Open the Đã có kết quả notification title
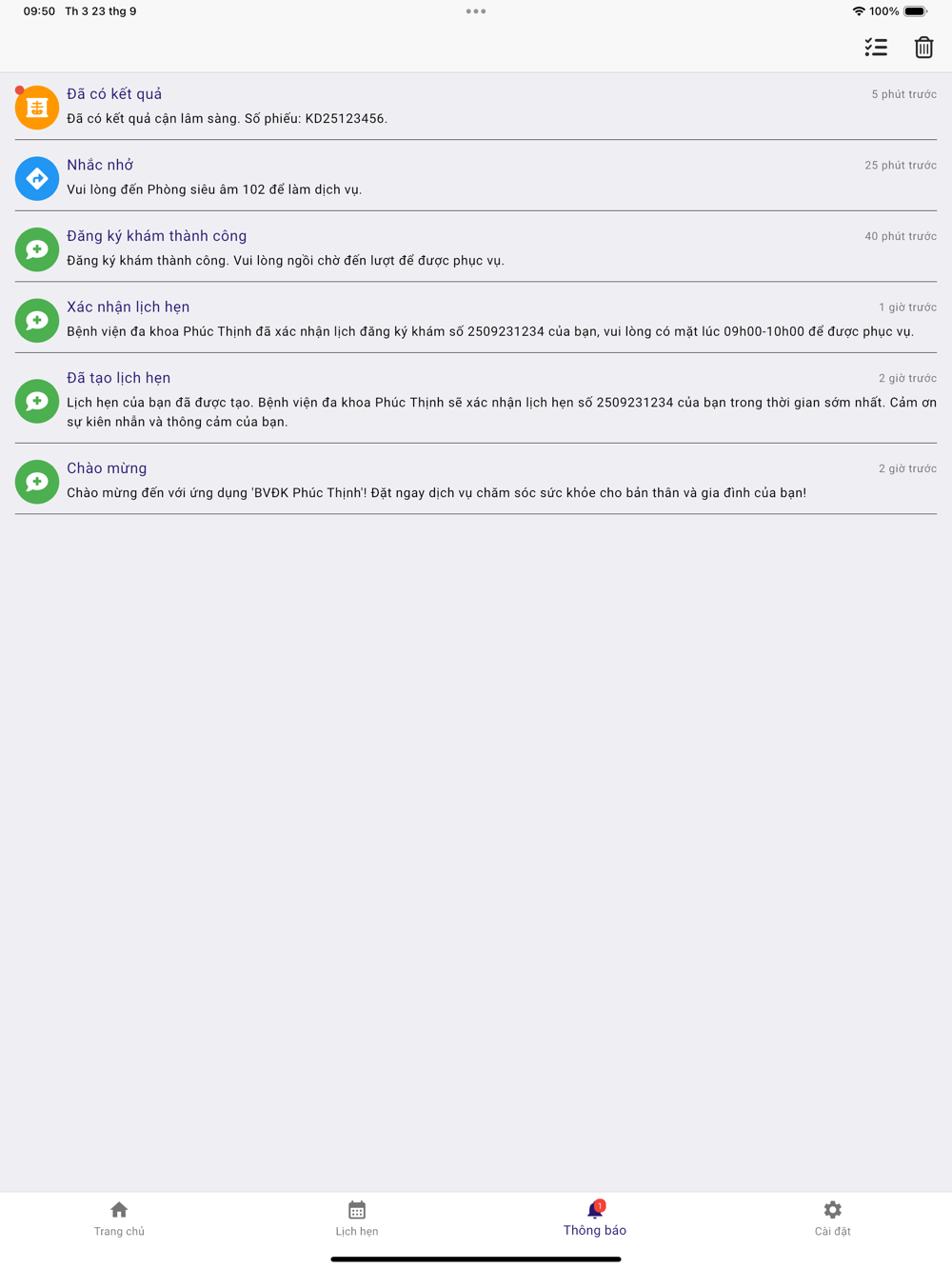The width and height of the screenshot is (952, 1269). 114,93
